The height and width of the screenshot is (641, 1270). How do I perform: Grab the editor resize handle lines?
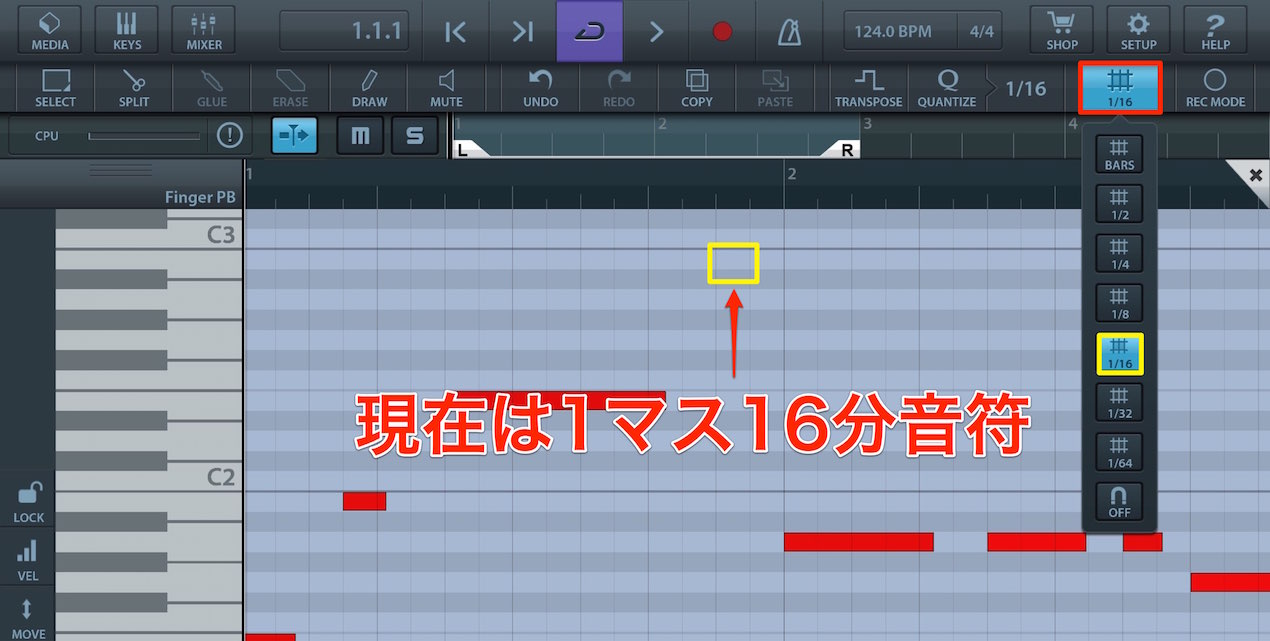click(120, 171)
